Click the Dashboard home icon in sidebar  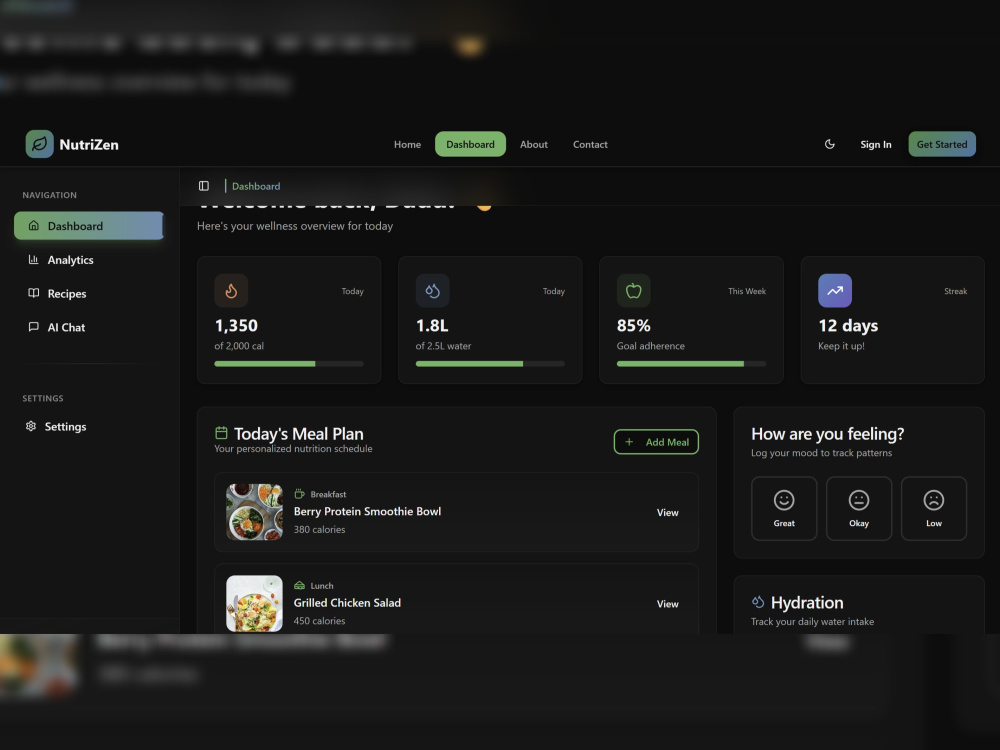tap(34, 226)
